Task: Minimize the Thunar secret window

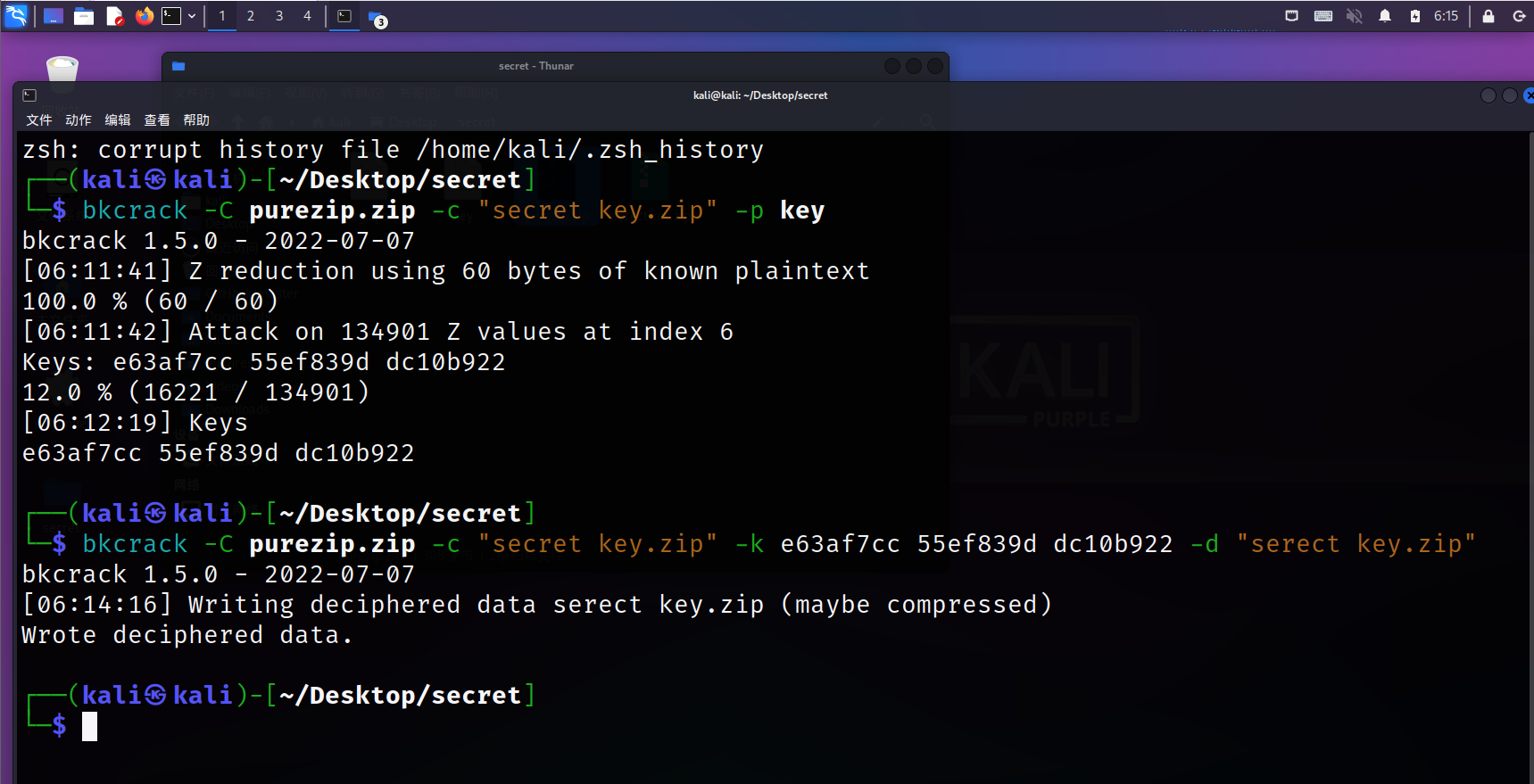Action: (892, 66)
